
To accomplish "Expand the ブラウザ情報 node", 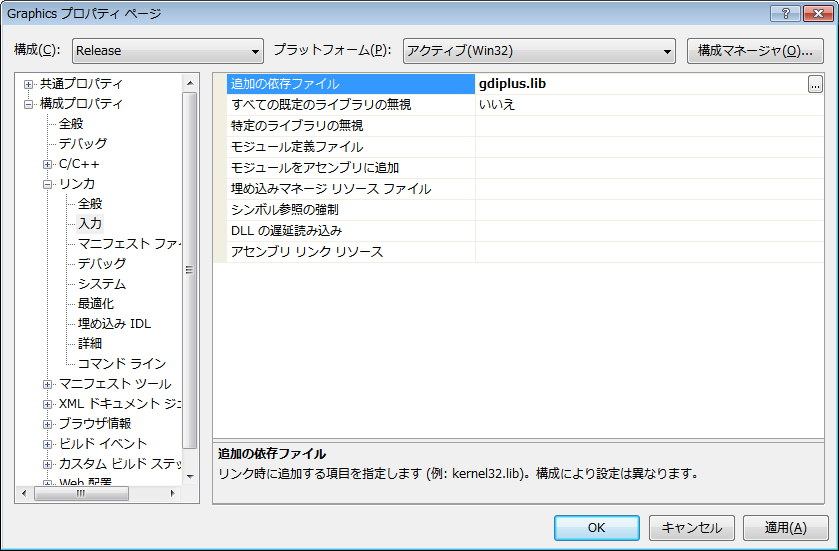I will (x=48, y=424).
